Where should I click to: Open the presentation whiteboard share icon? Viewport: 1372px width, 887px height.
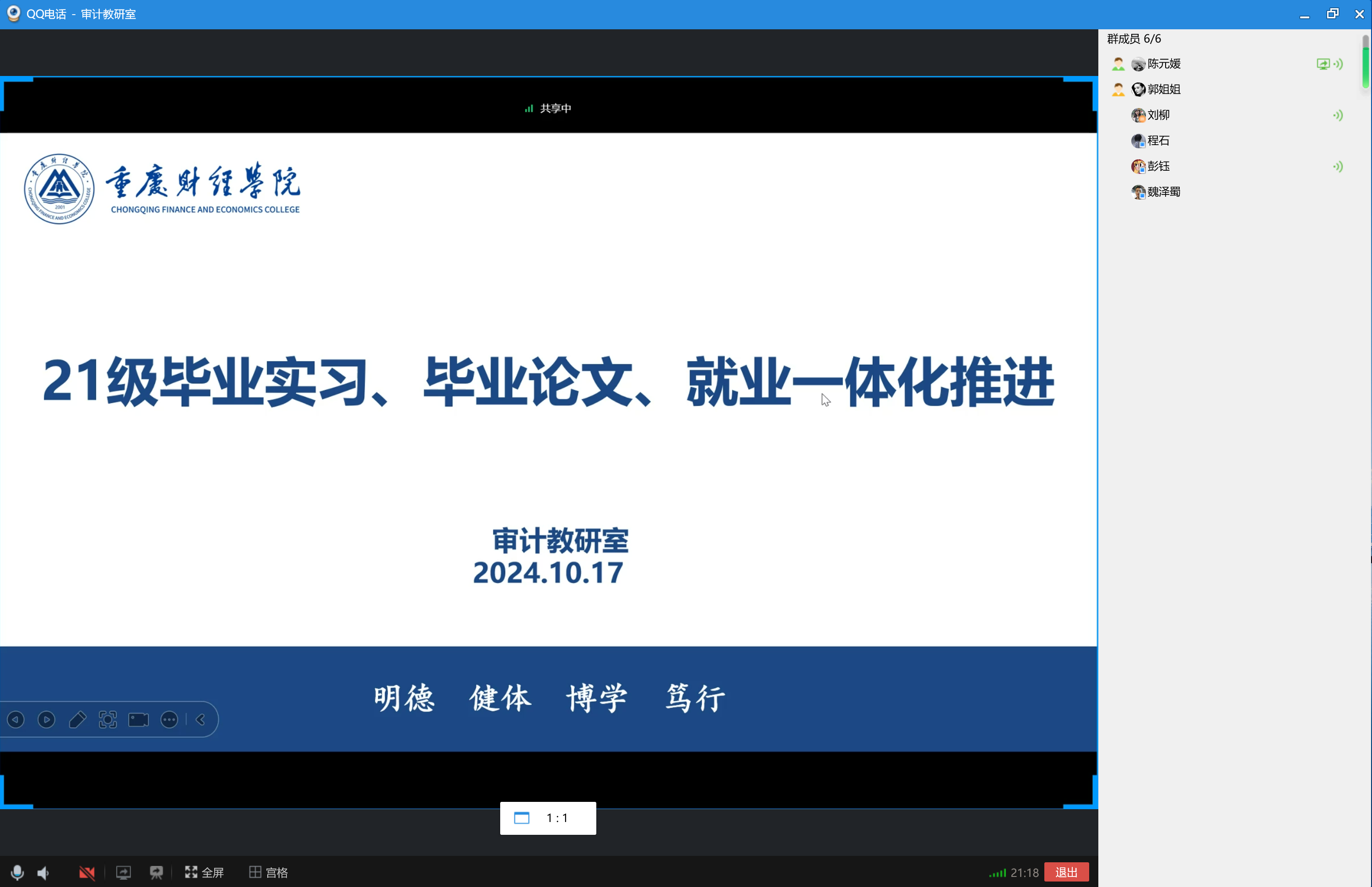coord(156,873)
